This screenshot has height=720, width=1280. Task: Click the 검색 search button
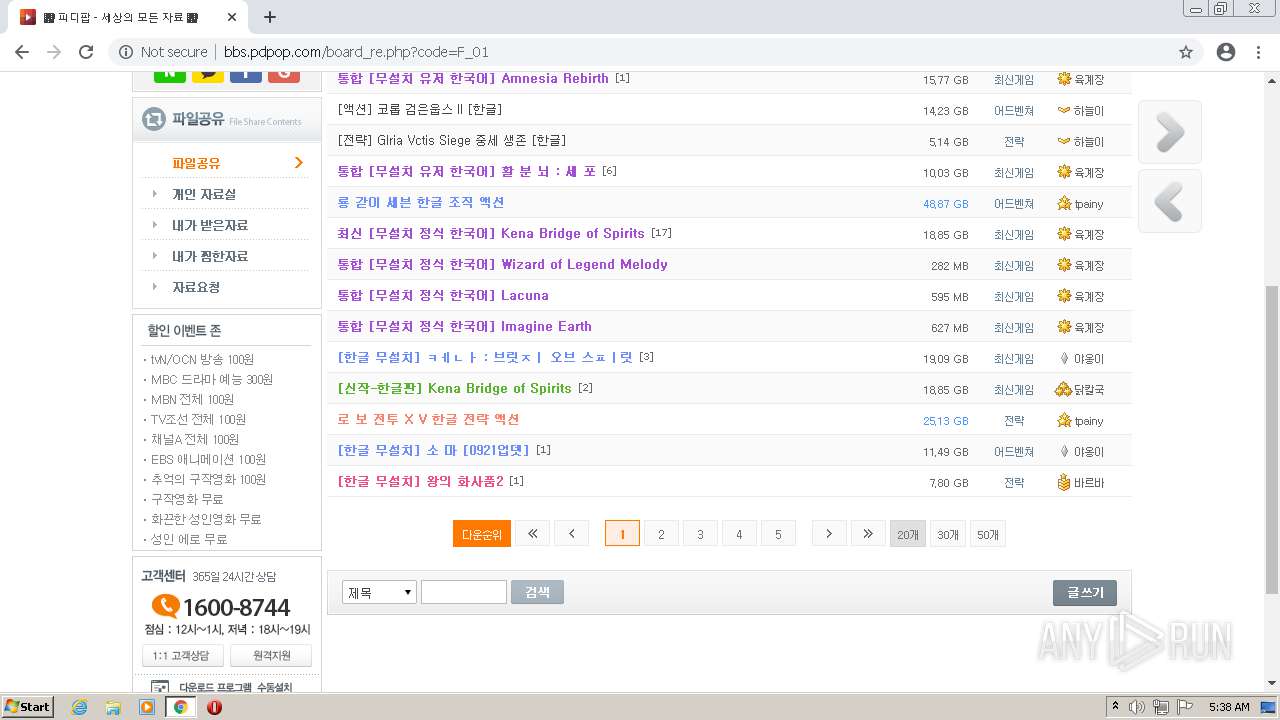point(537,592)
